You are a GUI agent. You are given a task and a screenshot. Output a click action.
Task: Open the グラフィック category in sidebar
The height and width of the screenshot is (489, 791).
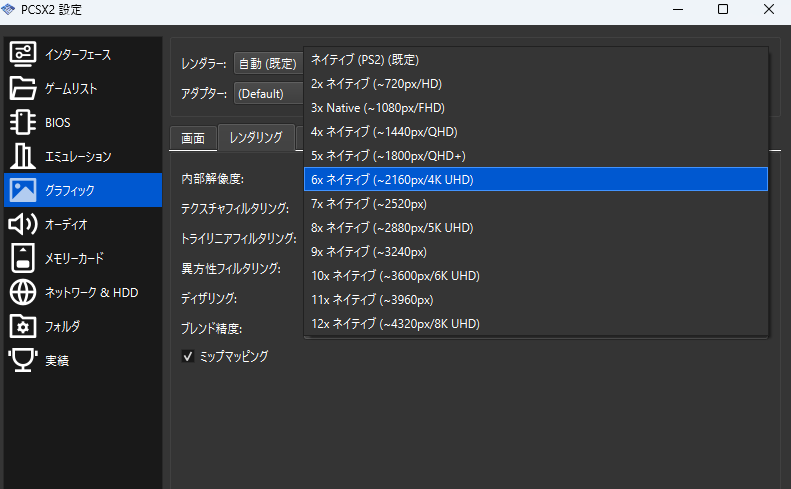82,190
